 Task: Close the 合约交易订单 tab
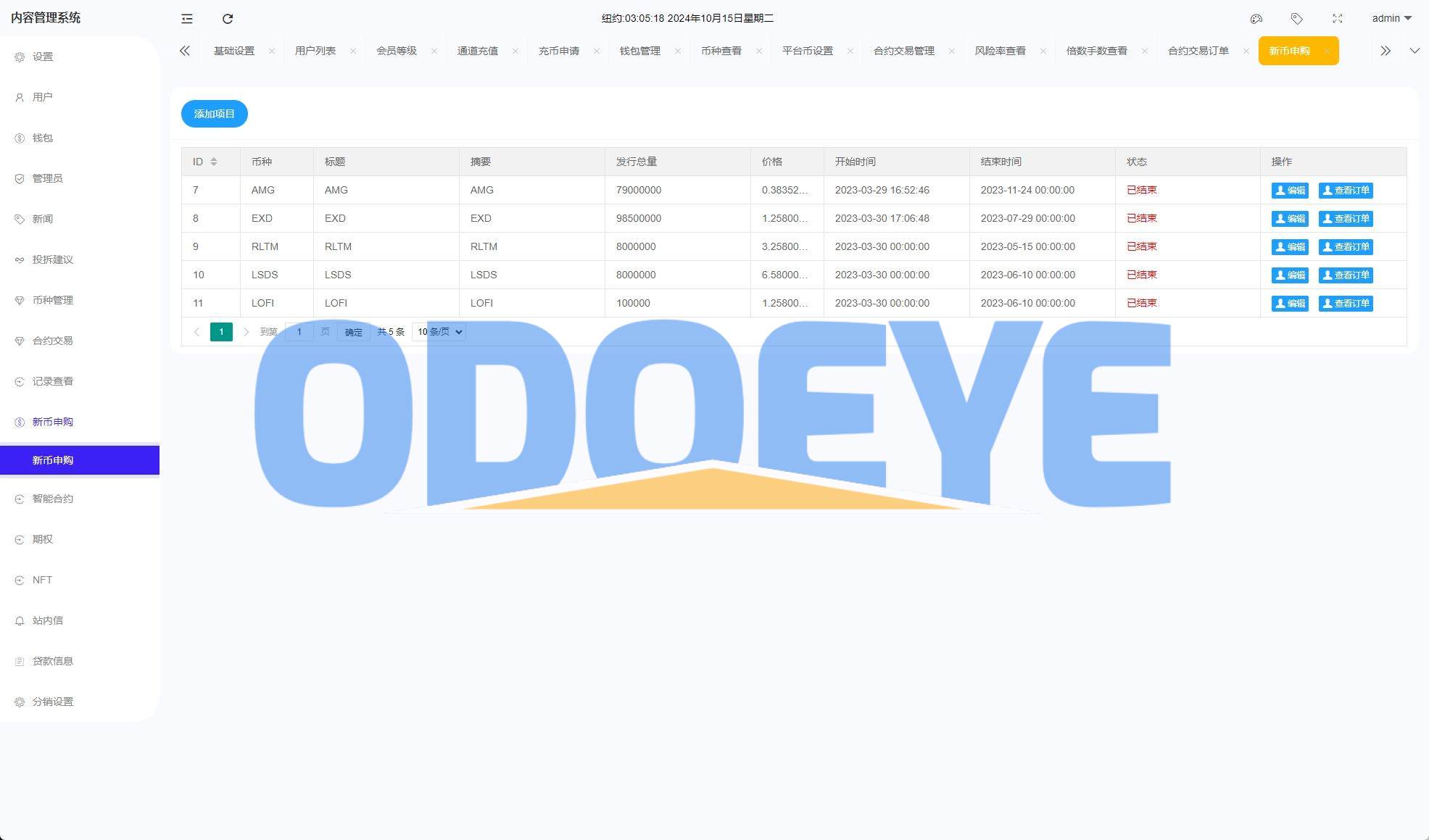[1246, 51]
